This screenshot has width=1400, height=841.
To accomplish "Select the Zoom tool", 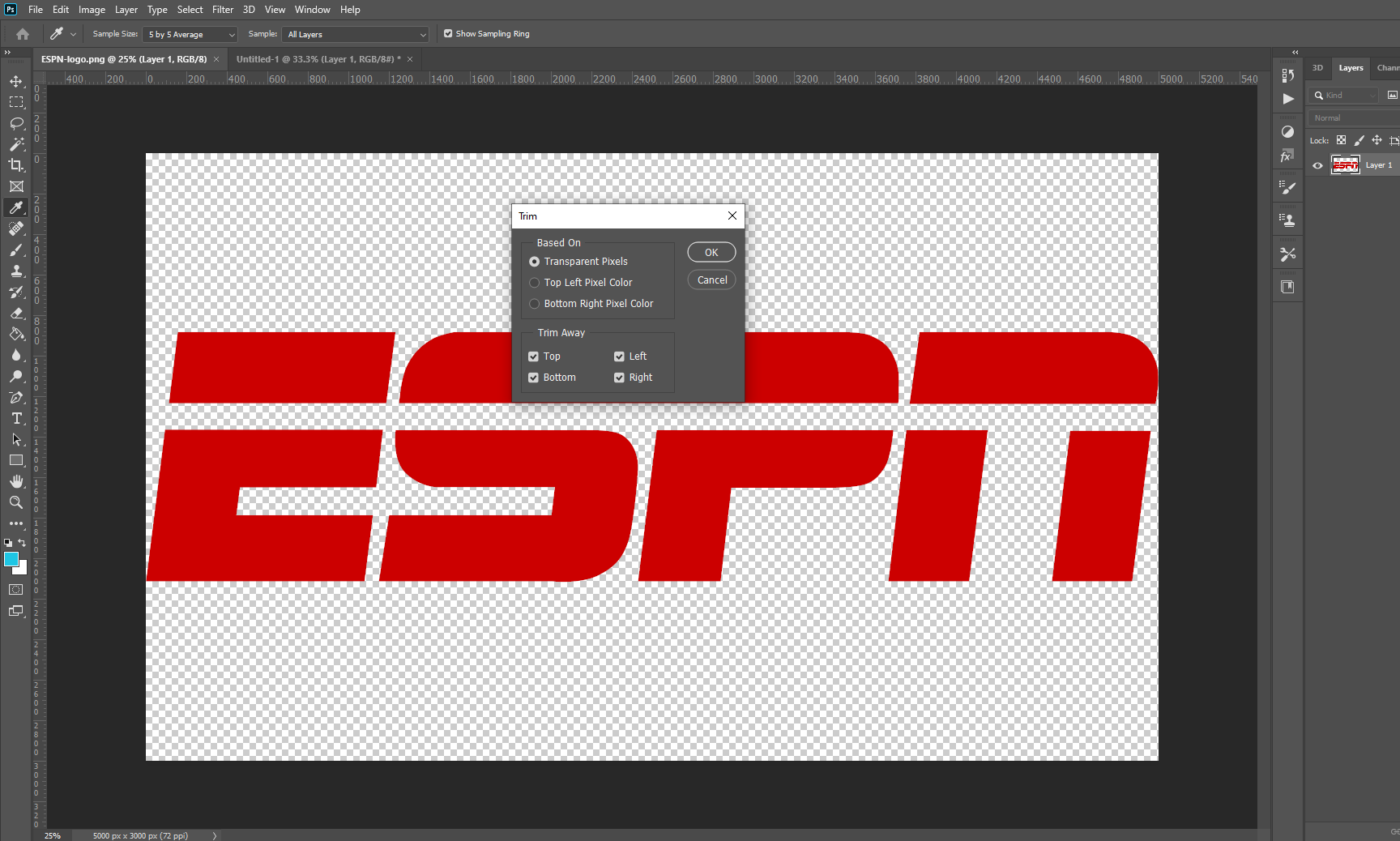I will point(16,502).
